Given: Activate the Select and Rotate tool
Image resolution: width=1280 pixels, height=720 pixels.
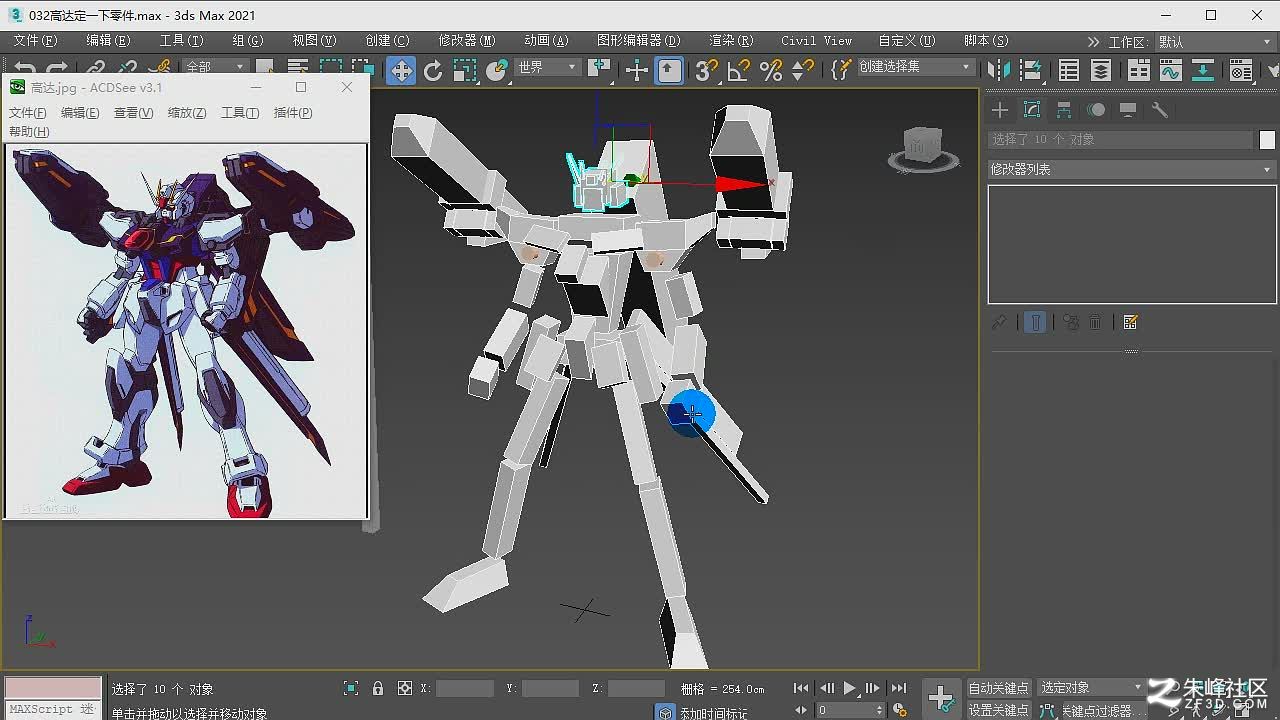Looking at the screenshot, I should tap(433, 70).
